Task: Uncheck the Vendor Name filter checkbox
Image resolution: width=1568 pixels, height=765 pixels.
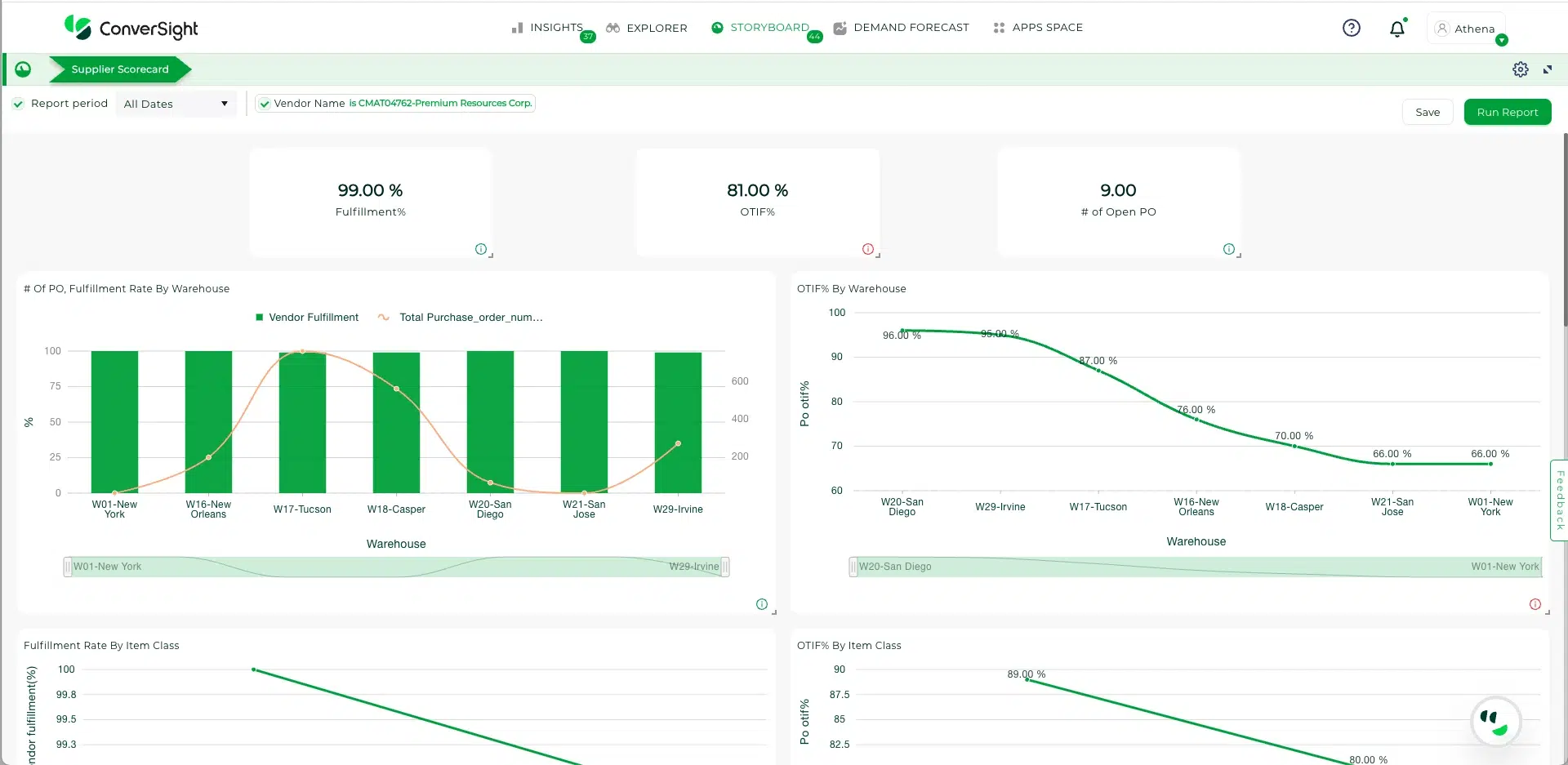Action: [x=265, y=104]
